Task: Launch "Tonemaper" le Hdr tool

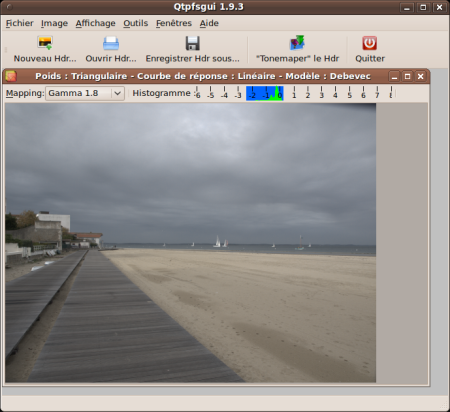Action: tap(297, 43)
